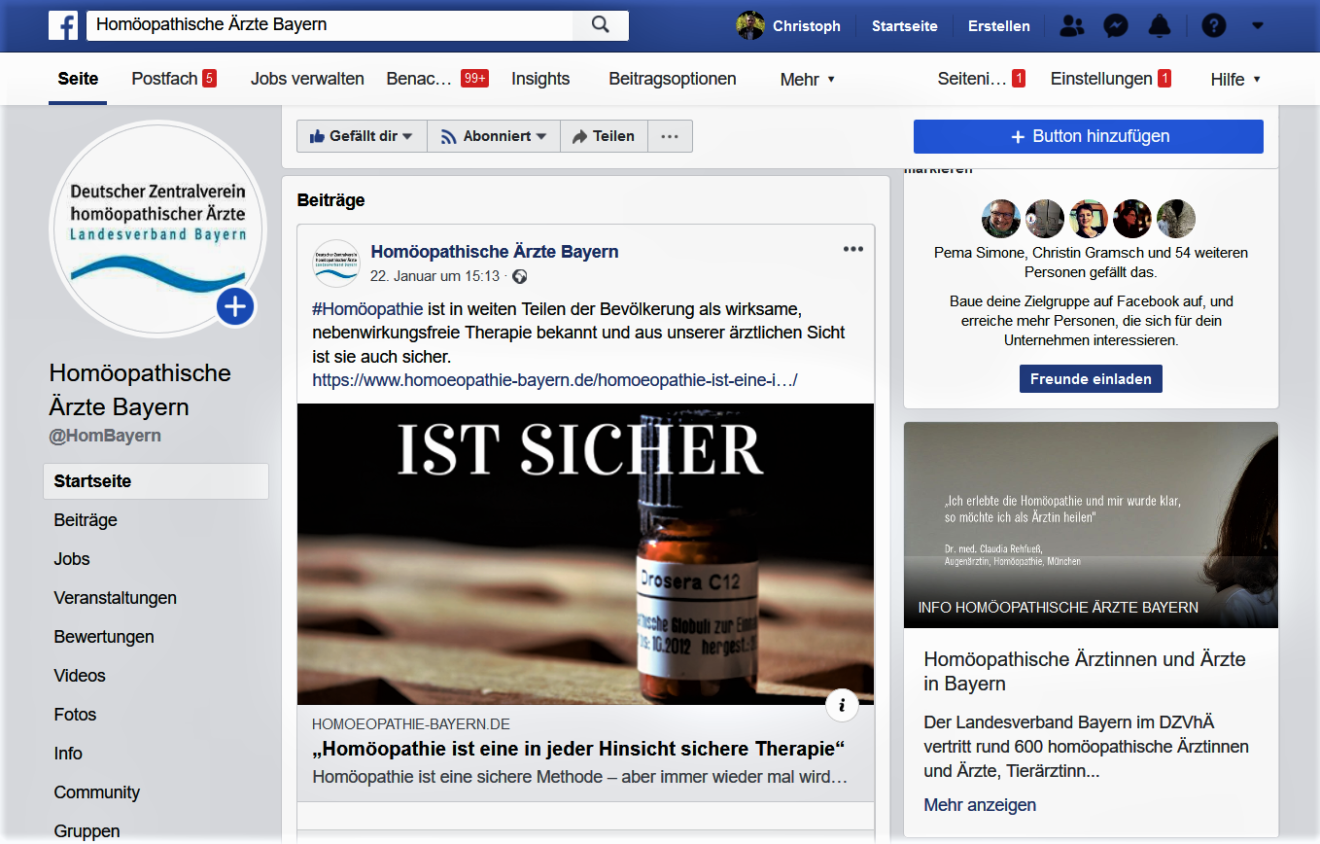Click the third friend avatar in the likes row
This screenshot has width=1320, height=844.
pos(1089,218)
